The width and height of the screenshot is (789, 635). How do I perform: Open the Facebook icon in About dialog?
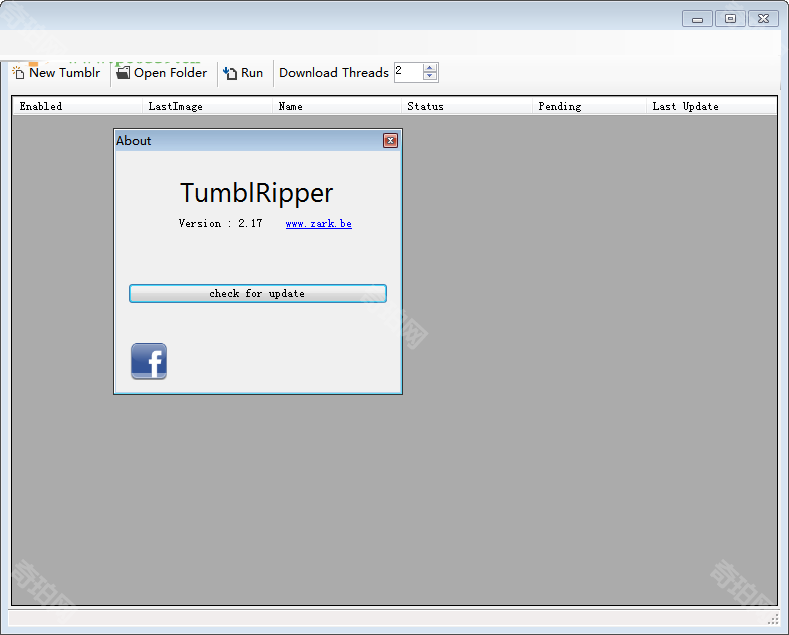pos(149,361)
